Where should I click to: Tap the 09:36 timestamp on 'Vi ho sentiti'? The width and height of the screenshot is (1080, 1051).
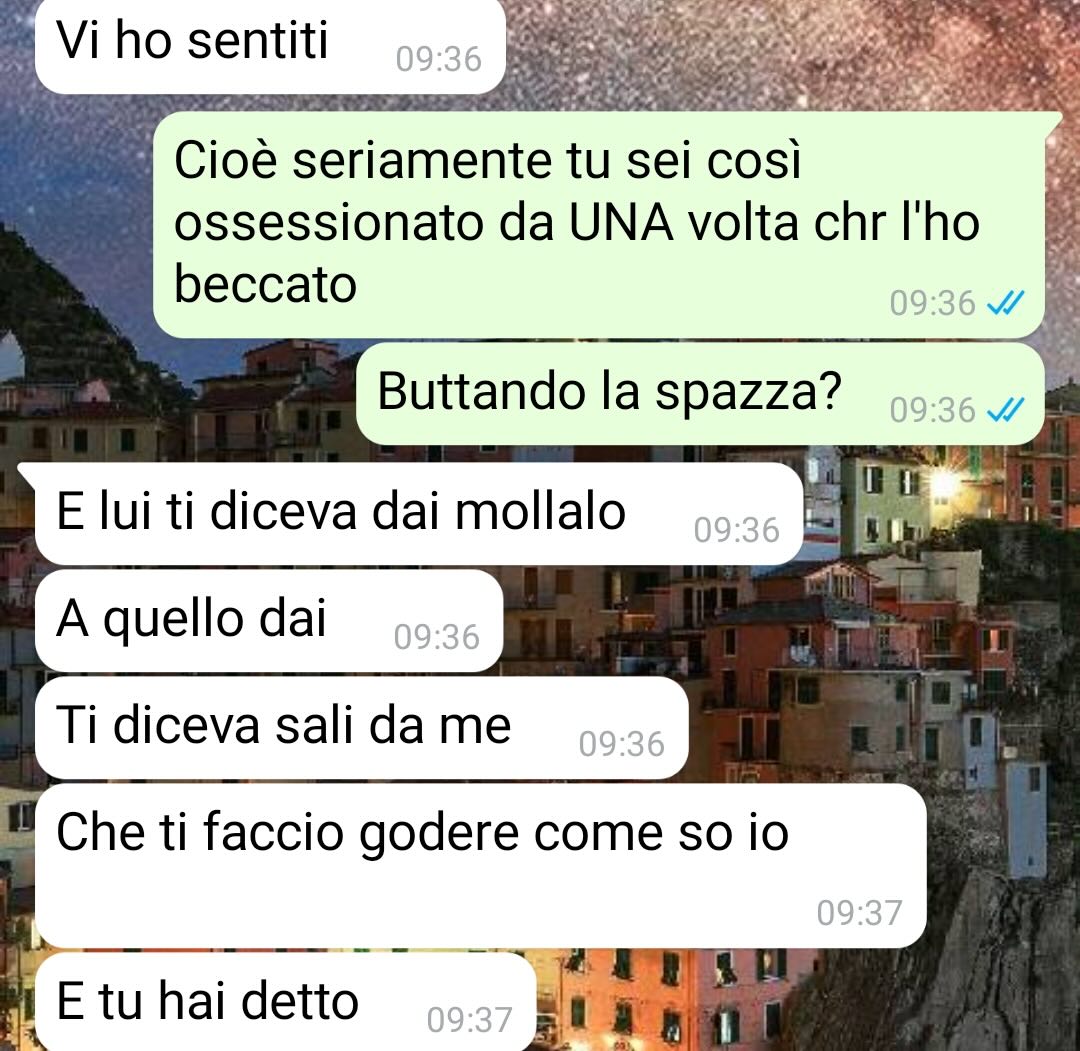pyautogui.click(x=438, y=59)
